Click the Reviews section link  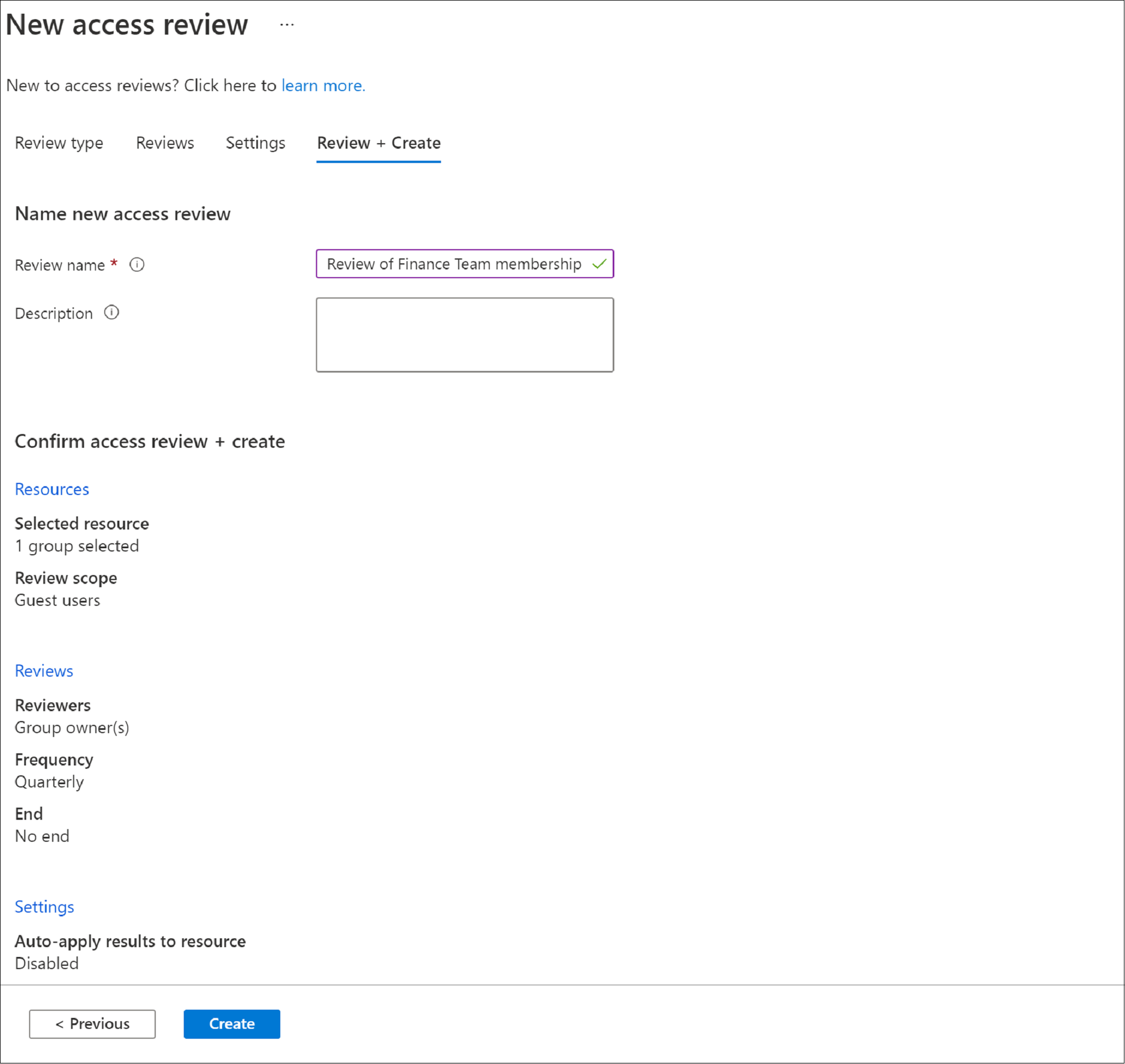pos(44,669)
